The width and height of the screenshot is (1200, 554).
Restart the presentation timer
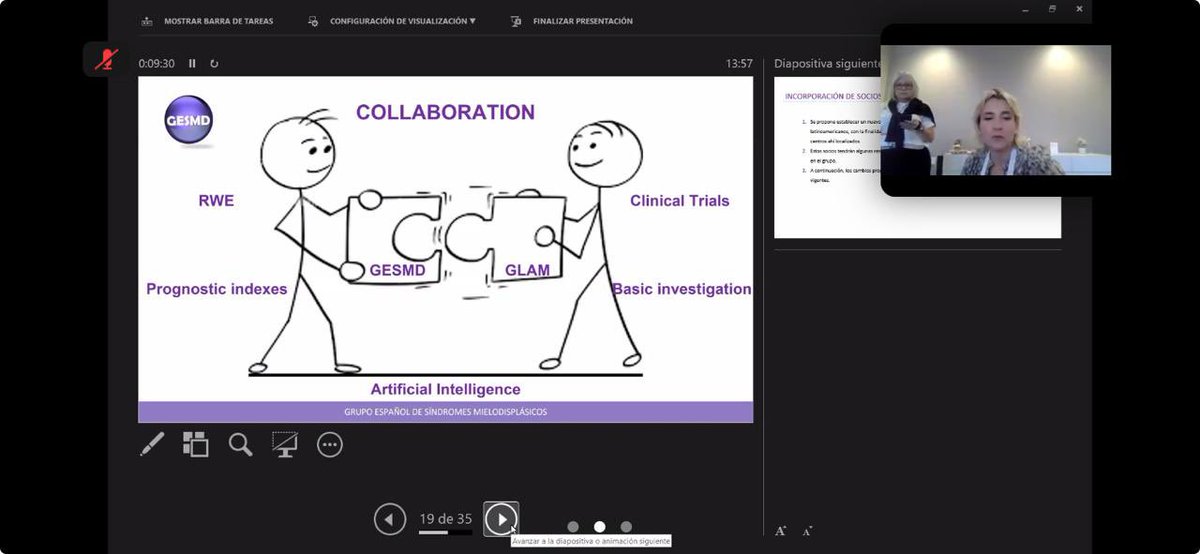pyautogui.click(x=214, y=63)
